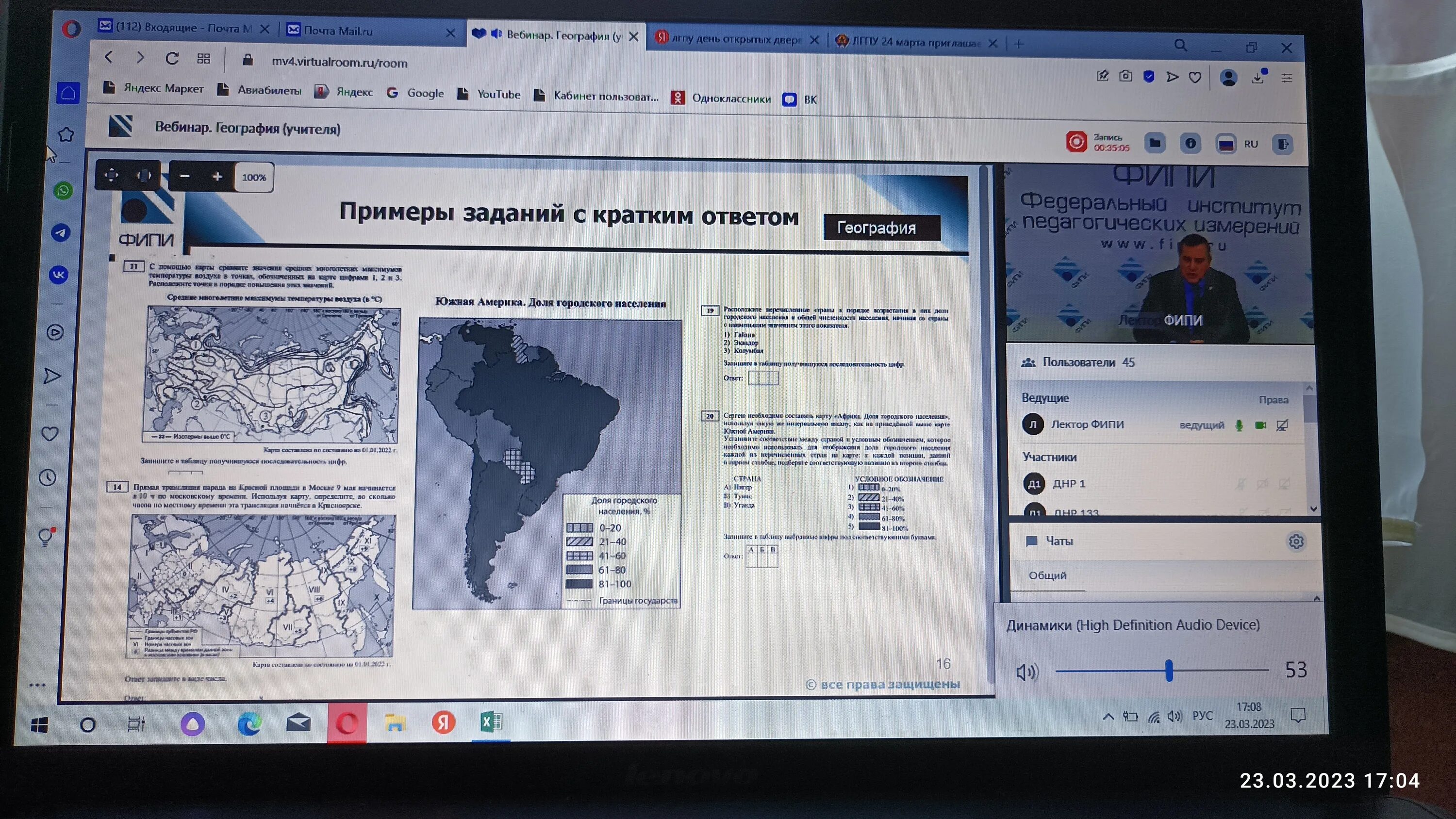Image resolution: width=1456 pixels, height=819 pixels.
Task: Show hidden tray icons chevron
Action: click(1108, 716)
